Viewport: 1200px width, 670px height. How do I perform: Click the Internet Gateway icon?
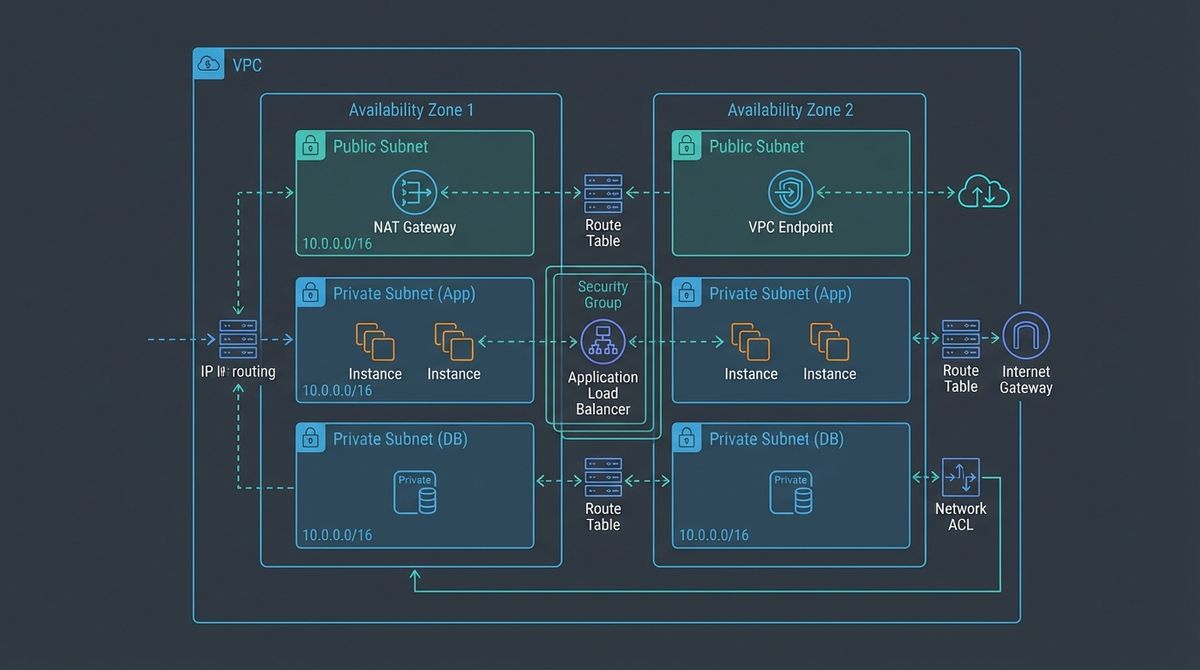1026,337
